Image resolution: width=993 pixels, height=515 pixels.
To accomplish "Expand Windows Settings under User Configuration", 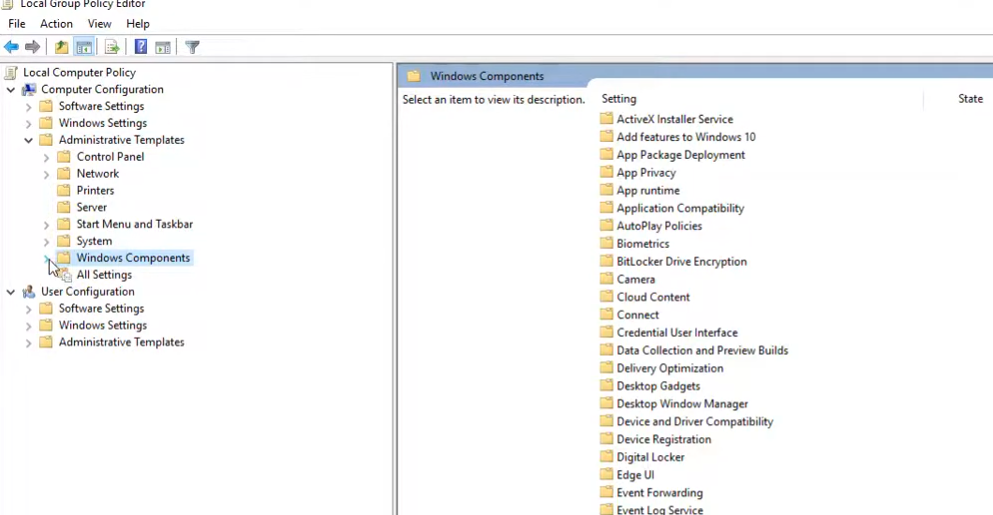I will point(28,326).
